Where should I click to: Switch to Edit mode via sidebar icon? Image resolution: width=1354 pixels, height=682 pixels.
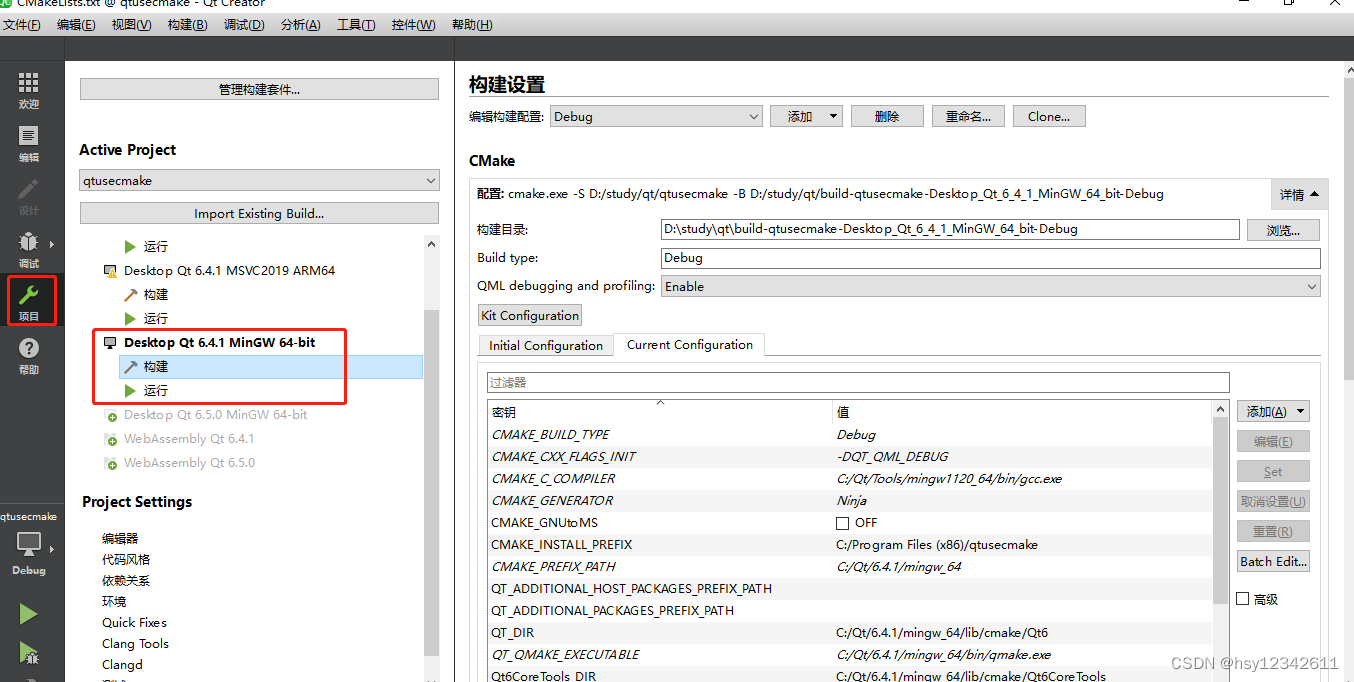[x=29, y=140]
